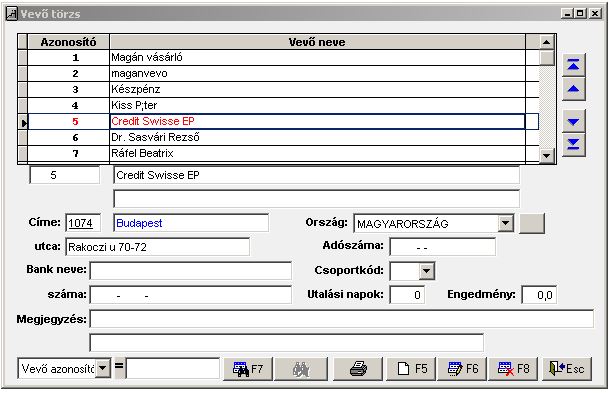Open the Csoportkód dropdown
610x393 pixels.
[426, 271]
